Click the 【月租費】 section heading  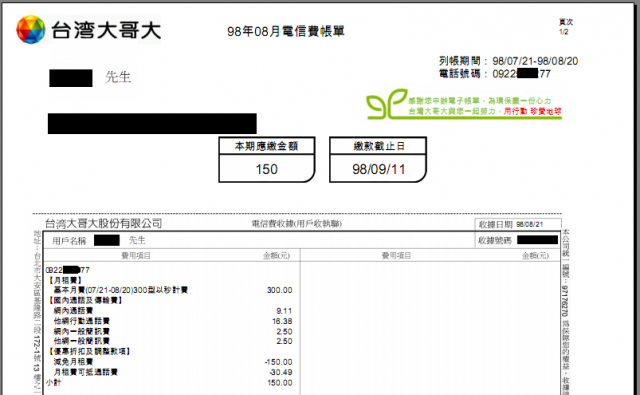(x=65, y=280)
